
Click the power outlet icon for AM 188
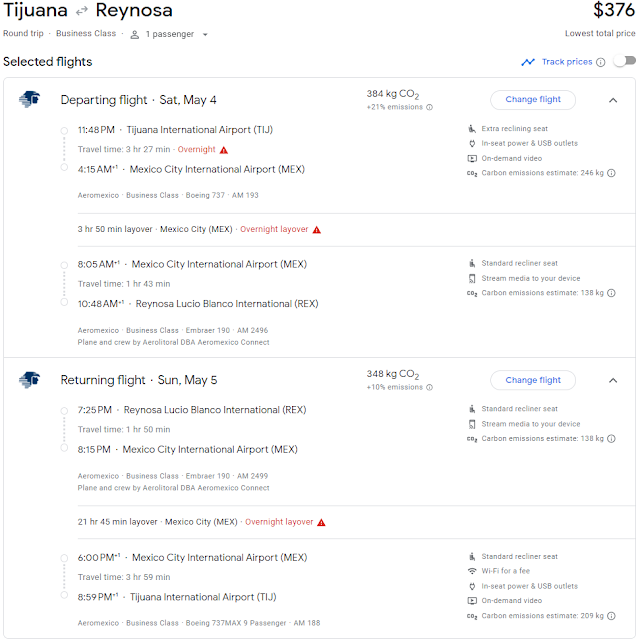point(472,586)
